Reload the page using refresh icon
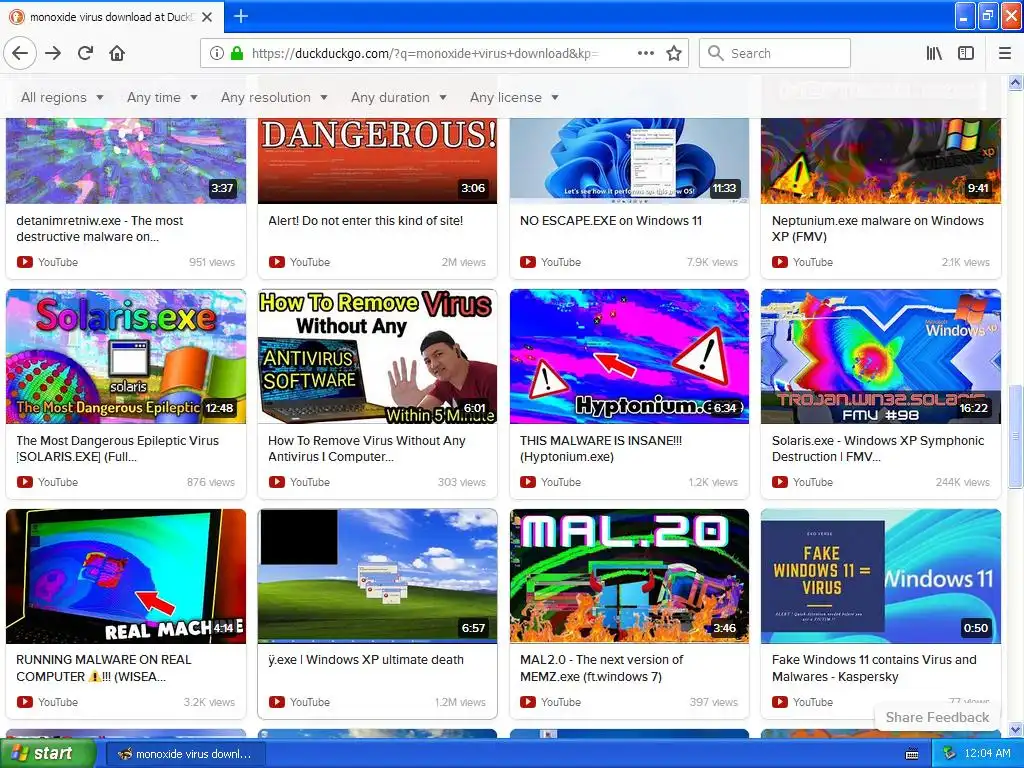1024x768 pixels. tap(86, 54)
